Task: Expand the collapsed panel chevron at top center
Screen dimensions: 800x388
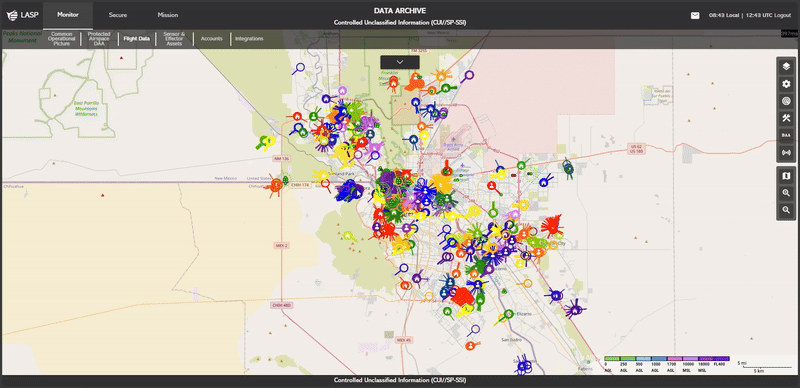Action: (399, 62)
